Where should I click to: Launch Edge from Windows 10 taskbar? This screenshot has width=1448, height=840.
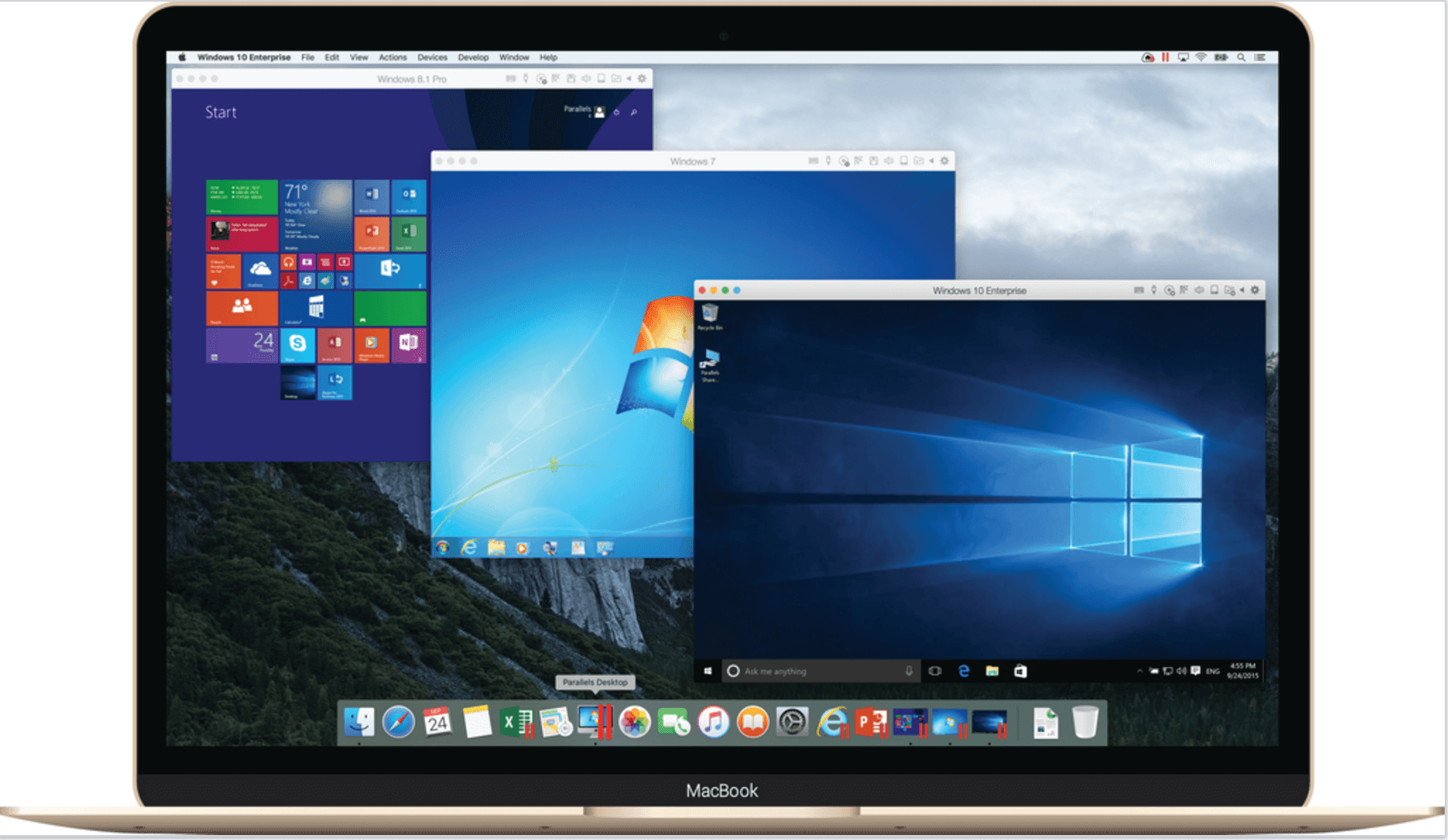point(963,671)
